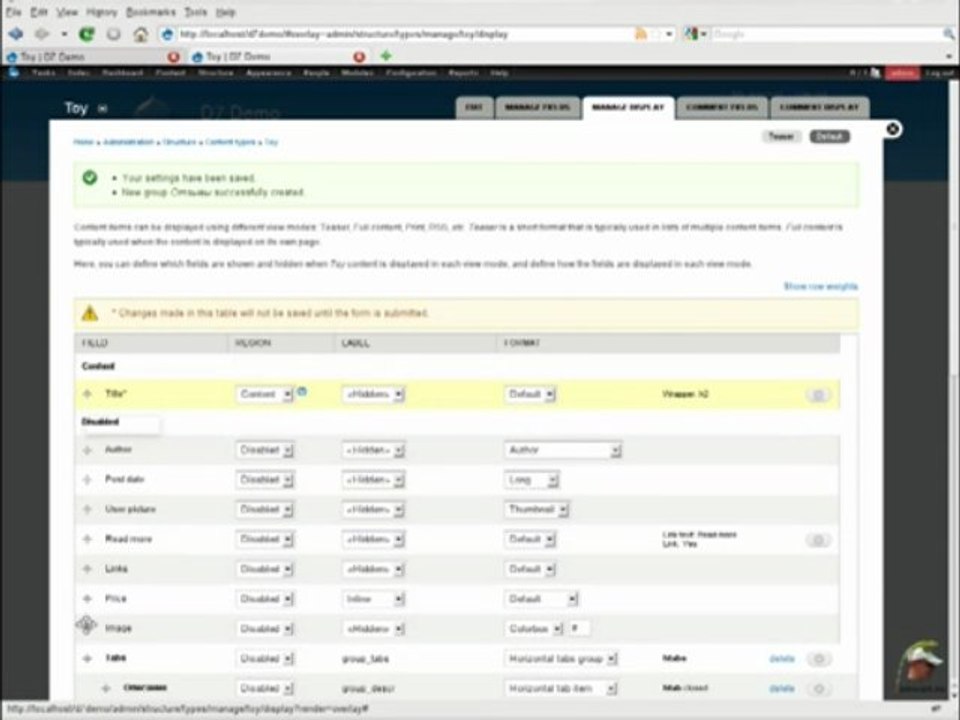
Task: Click the admin user link in the toolbar
Action: [x=902, y=73]
